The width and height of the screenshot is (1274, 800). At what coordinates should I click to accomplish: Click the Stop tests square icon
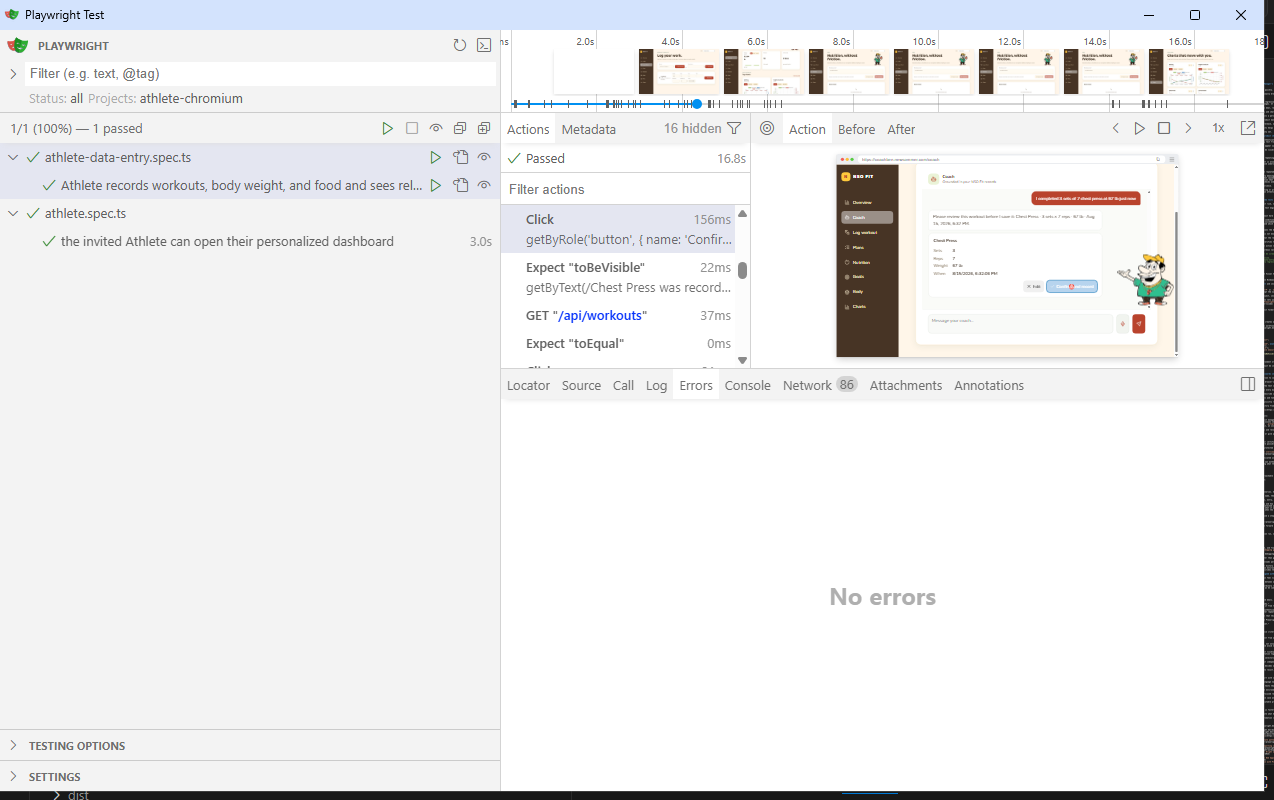tap(412, 128)
